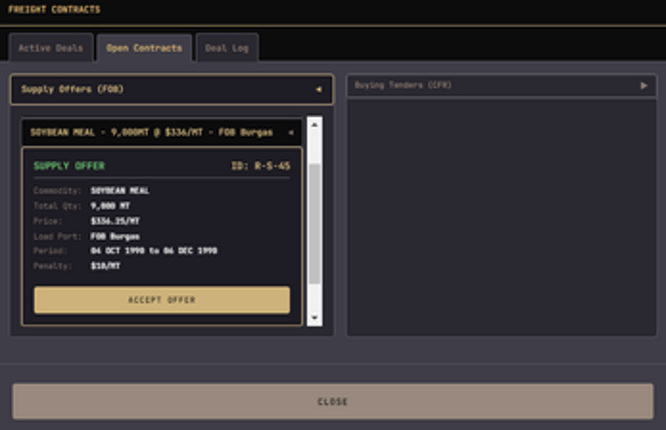Click the scrollbar up arrow
The width and height of the screenshot is (666, 430).
pyautogui.click(x=315, y=125)
